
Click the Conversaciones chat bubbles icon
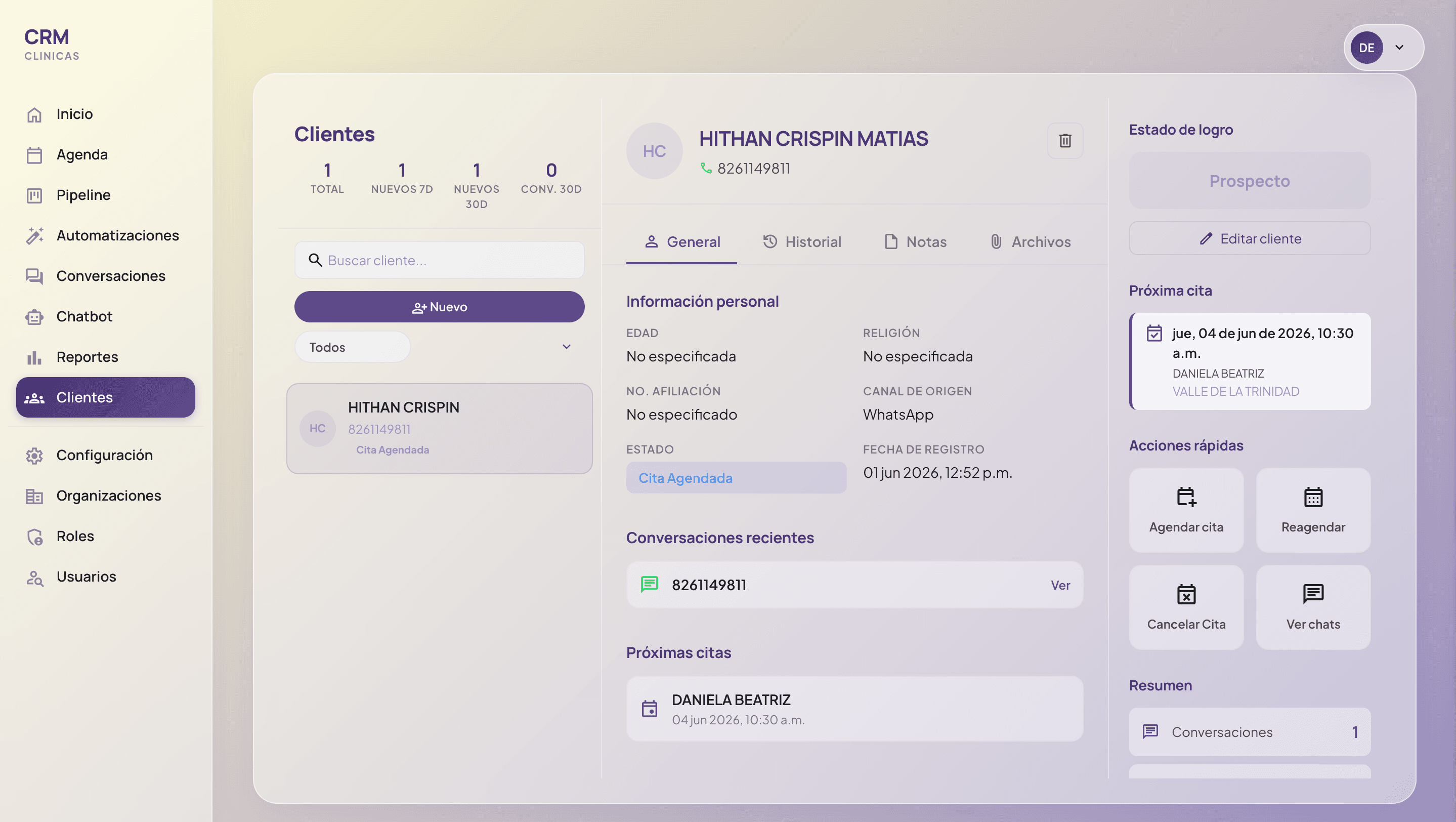point(34,276)
